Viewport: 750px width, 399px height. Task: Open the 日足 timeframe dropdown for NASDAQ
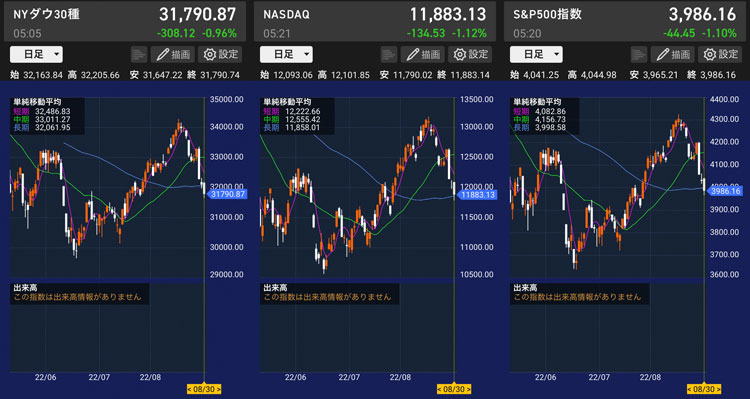[286, 55]
